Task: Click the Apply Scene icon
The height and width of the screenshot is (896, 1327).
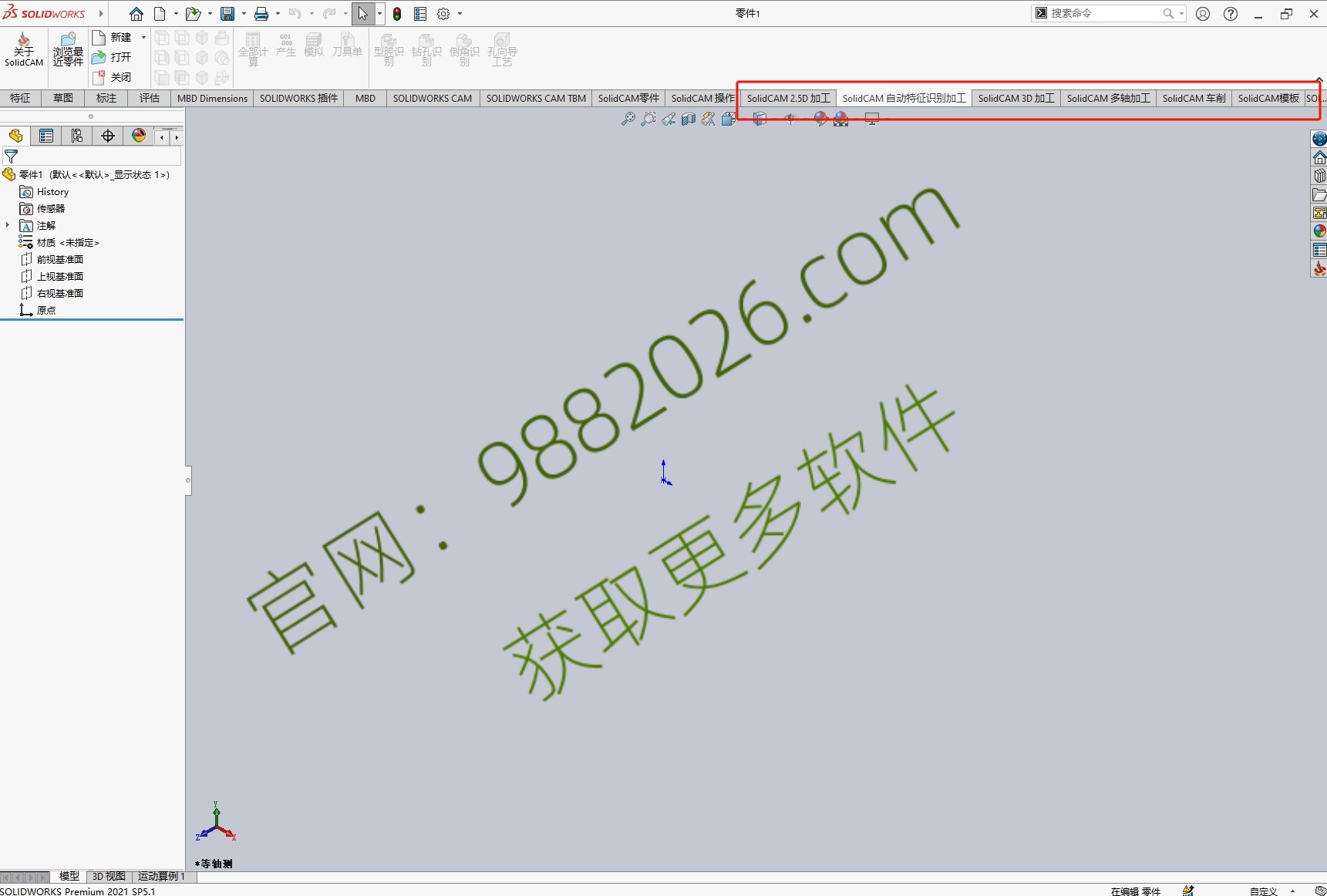Action: [x=841, y=119]
